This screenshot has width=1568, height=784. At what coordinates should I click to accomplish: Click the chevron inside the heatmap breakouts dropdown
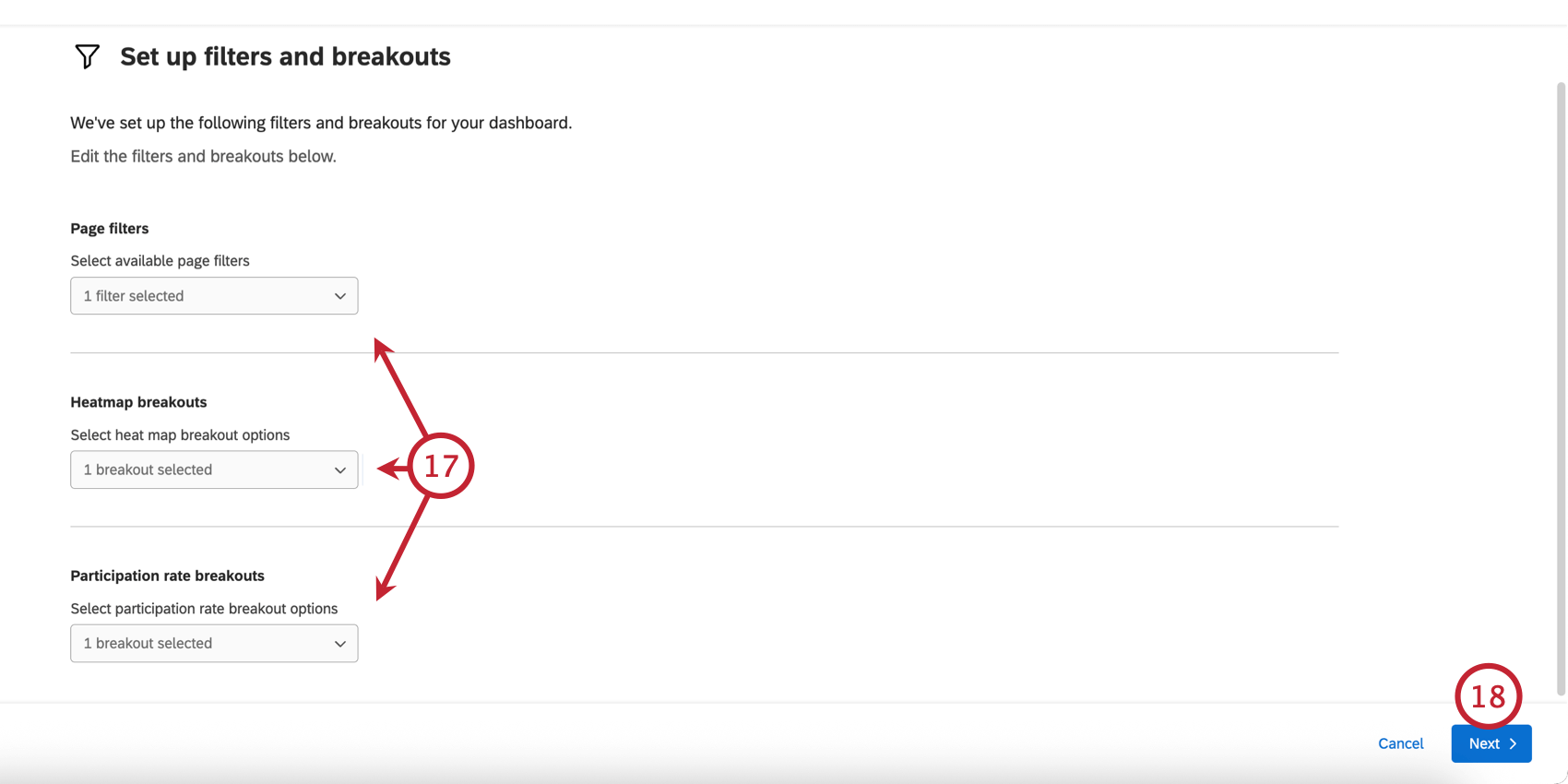coord(340,469)
